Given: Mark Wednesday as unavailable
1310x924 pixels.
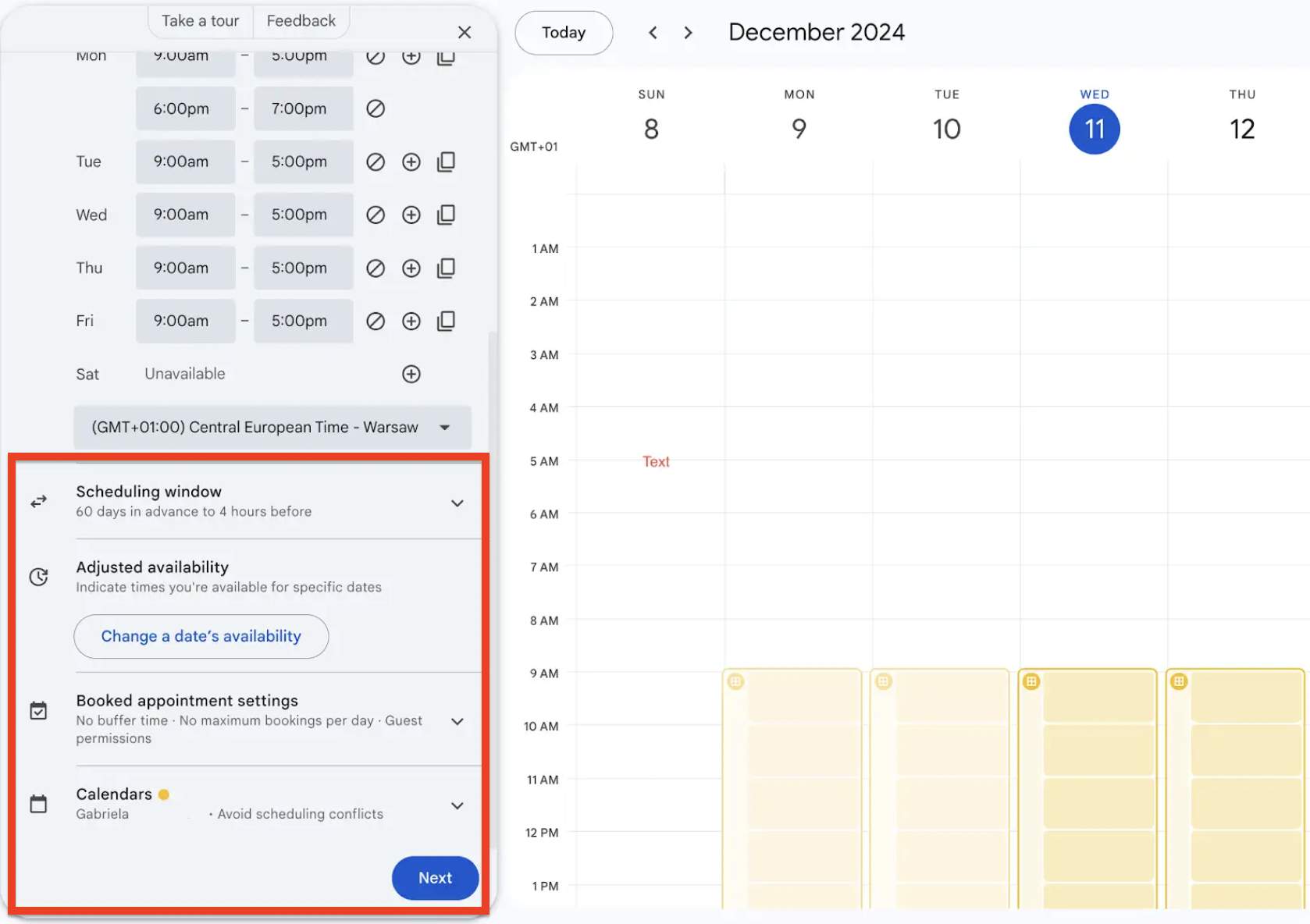Looking at the screenshot, I should tap(376, 215).
